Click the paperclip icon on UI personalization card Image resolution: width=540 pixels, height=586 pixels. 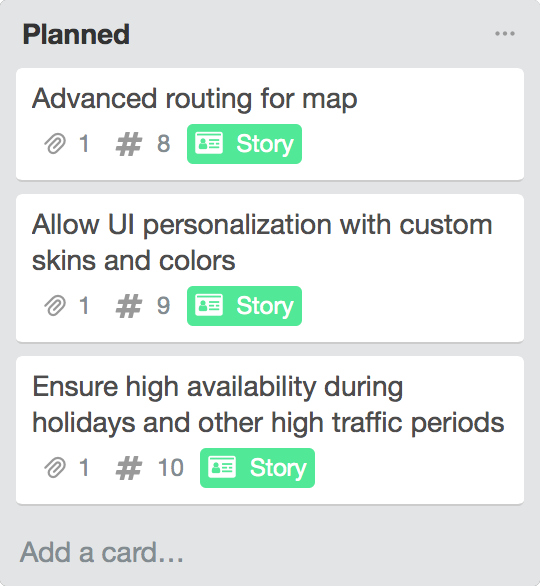[55, 306]
